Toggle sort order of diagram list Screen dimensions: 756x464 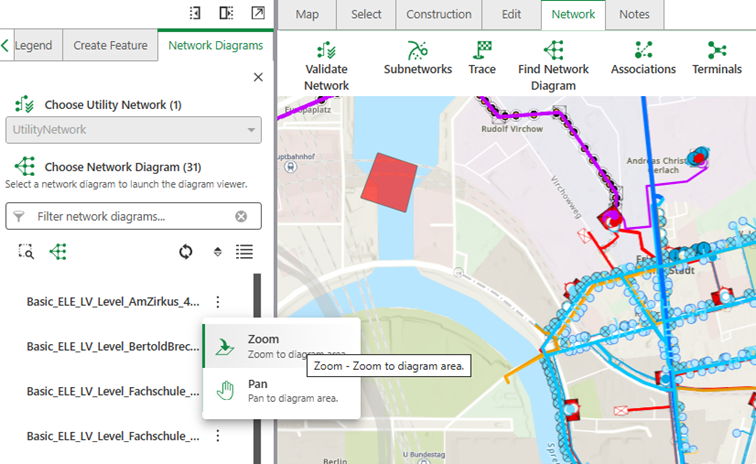point(217,252)
